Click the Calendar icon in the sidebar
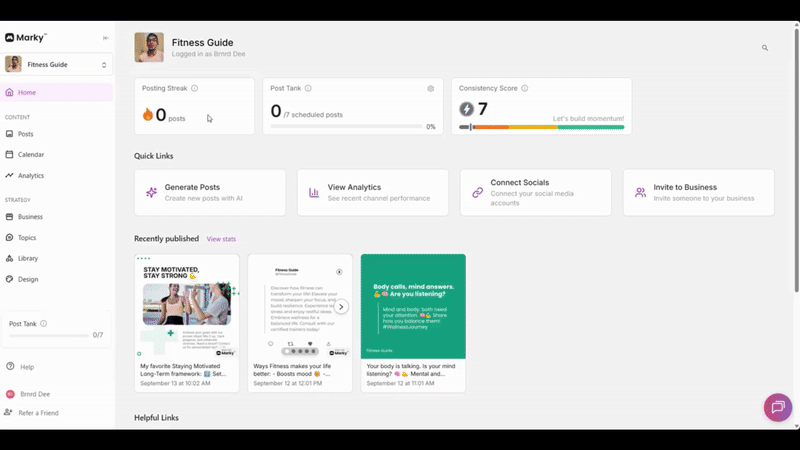The image size is (800, 450). (x=9, y=154)
